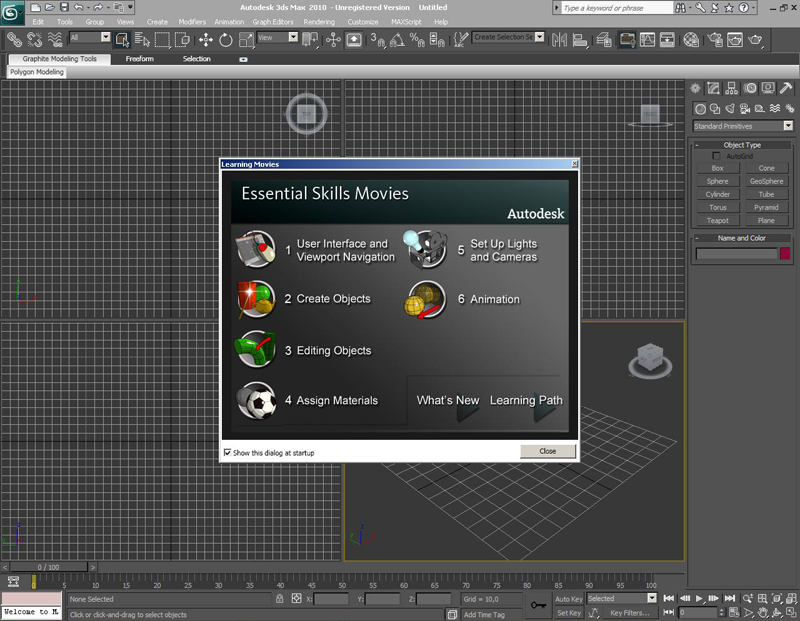Activate the Select and Rotate tool
This screenshot has width=800, height=621.
click(226, 39)
